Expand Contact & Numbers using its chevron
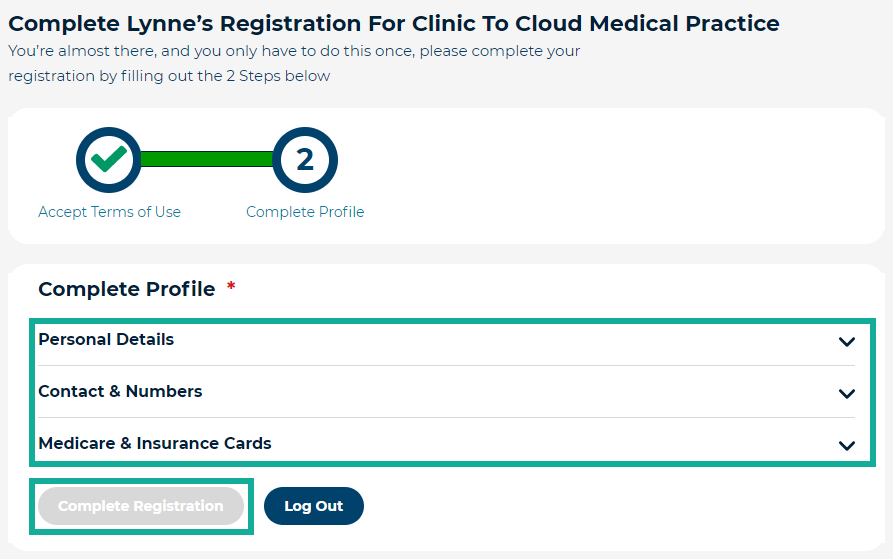The width and height of the screenshot is (893, 559). click(x=847, y=393)
